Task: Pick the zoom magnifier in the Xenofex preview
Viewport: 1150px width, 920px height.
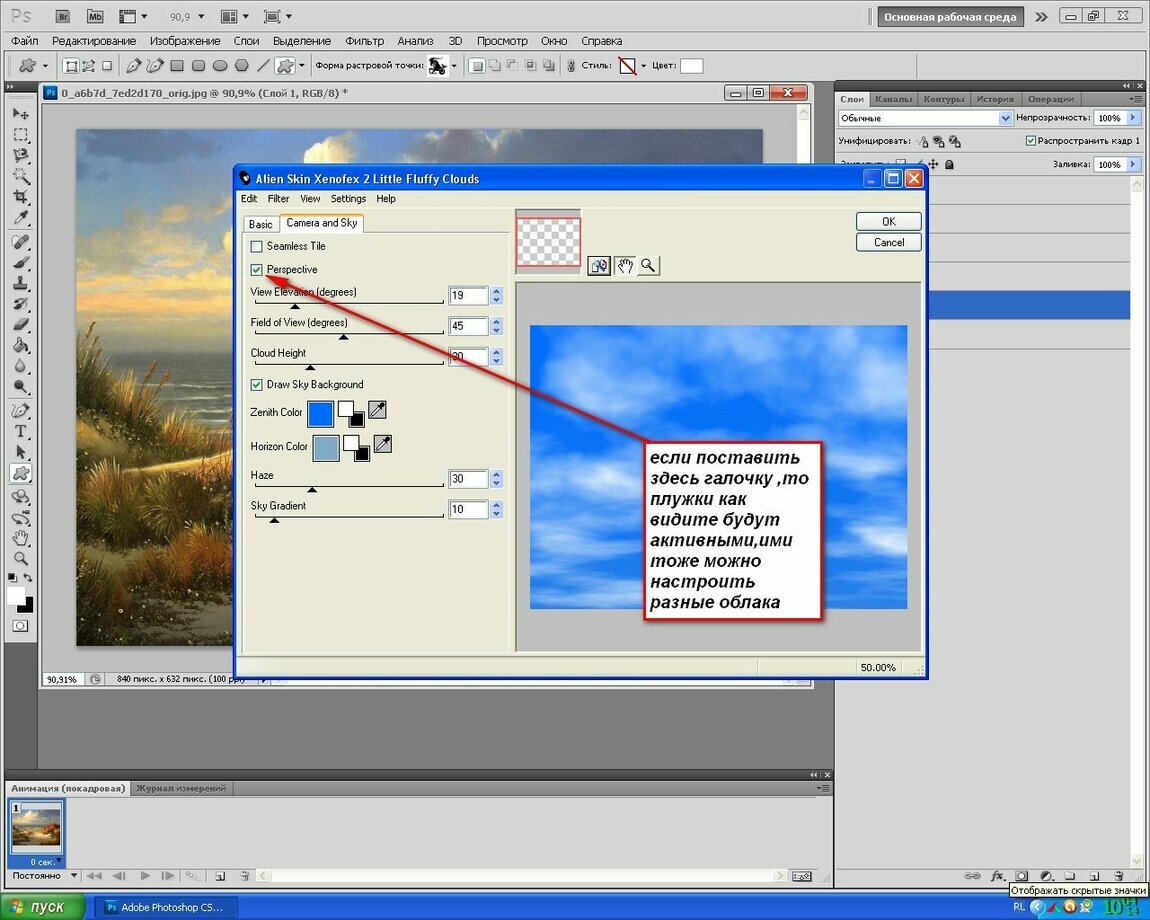Action: click(x=648, y=266)
